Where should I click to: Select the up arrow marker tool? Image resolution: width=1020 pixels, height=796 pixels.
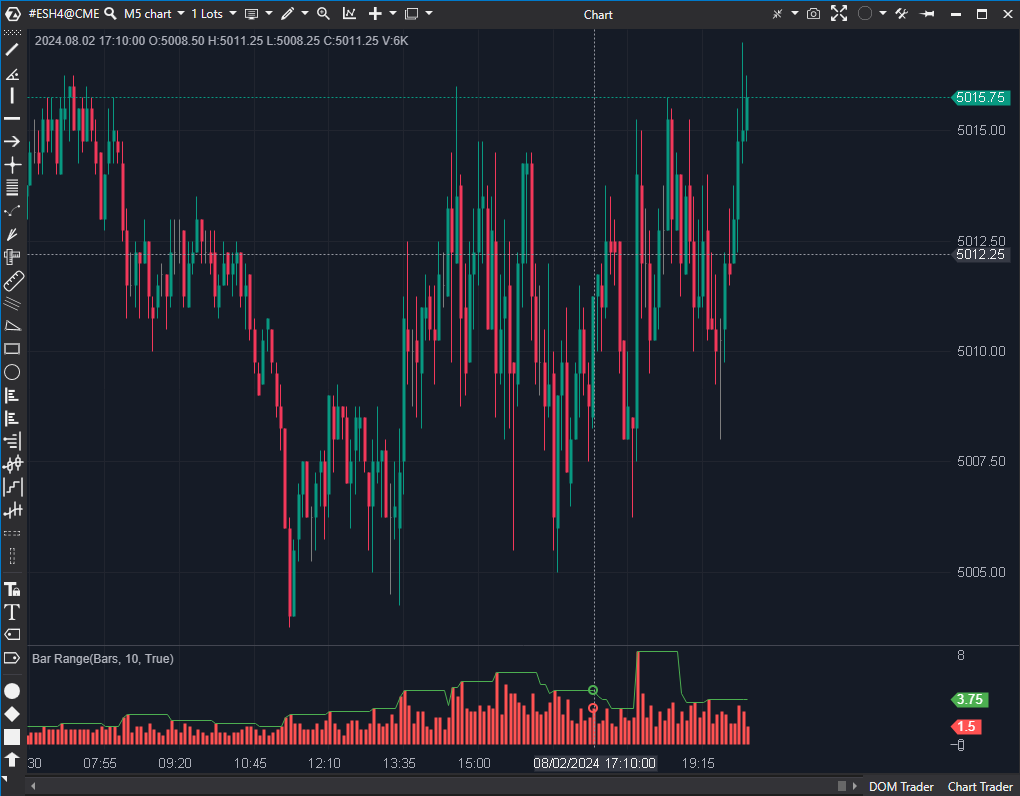point(12,760)
